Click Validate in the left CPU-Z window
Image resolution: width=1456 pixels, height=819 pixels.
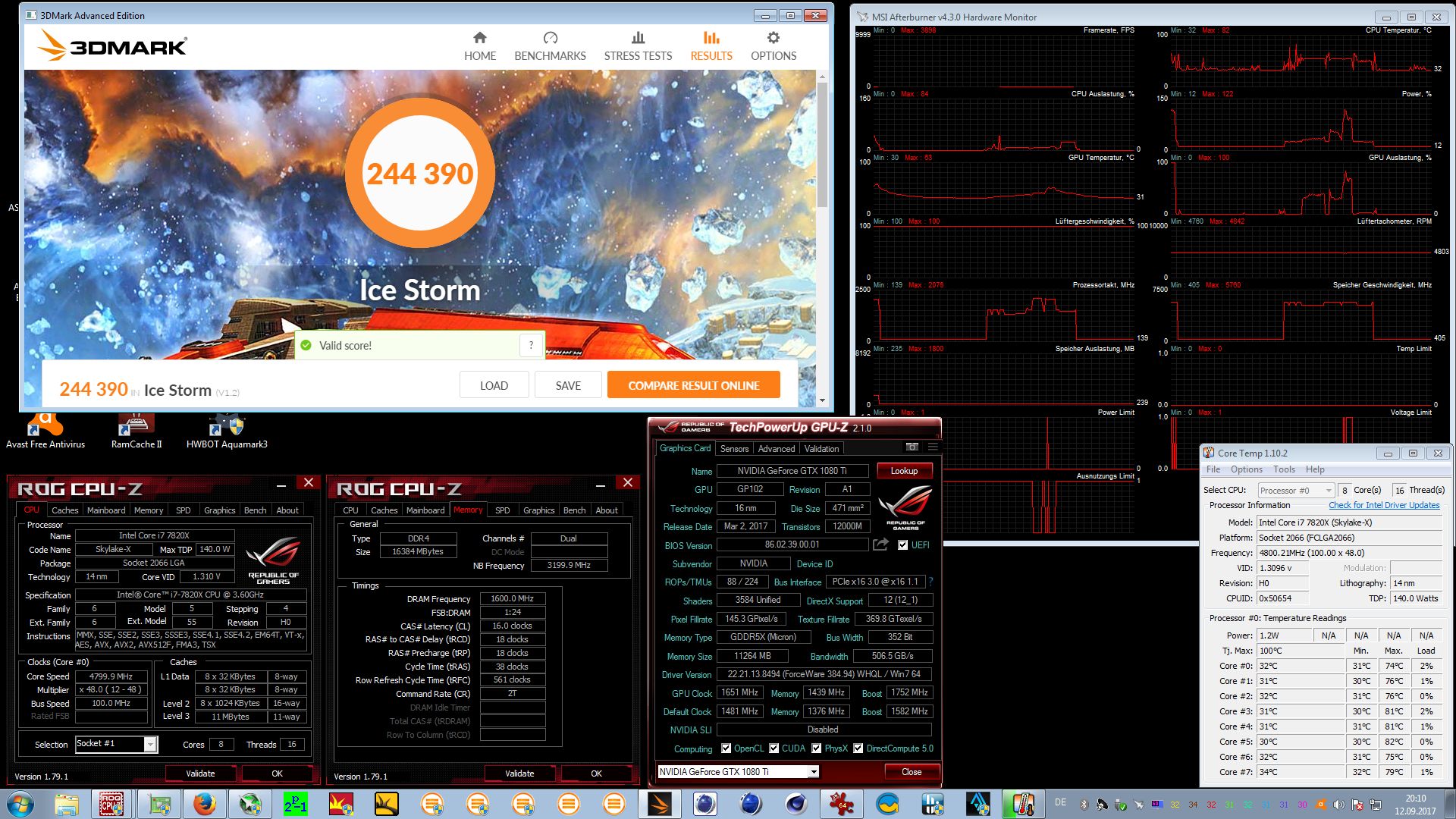(200, 773)
